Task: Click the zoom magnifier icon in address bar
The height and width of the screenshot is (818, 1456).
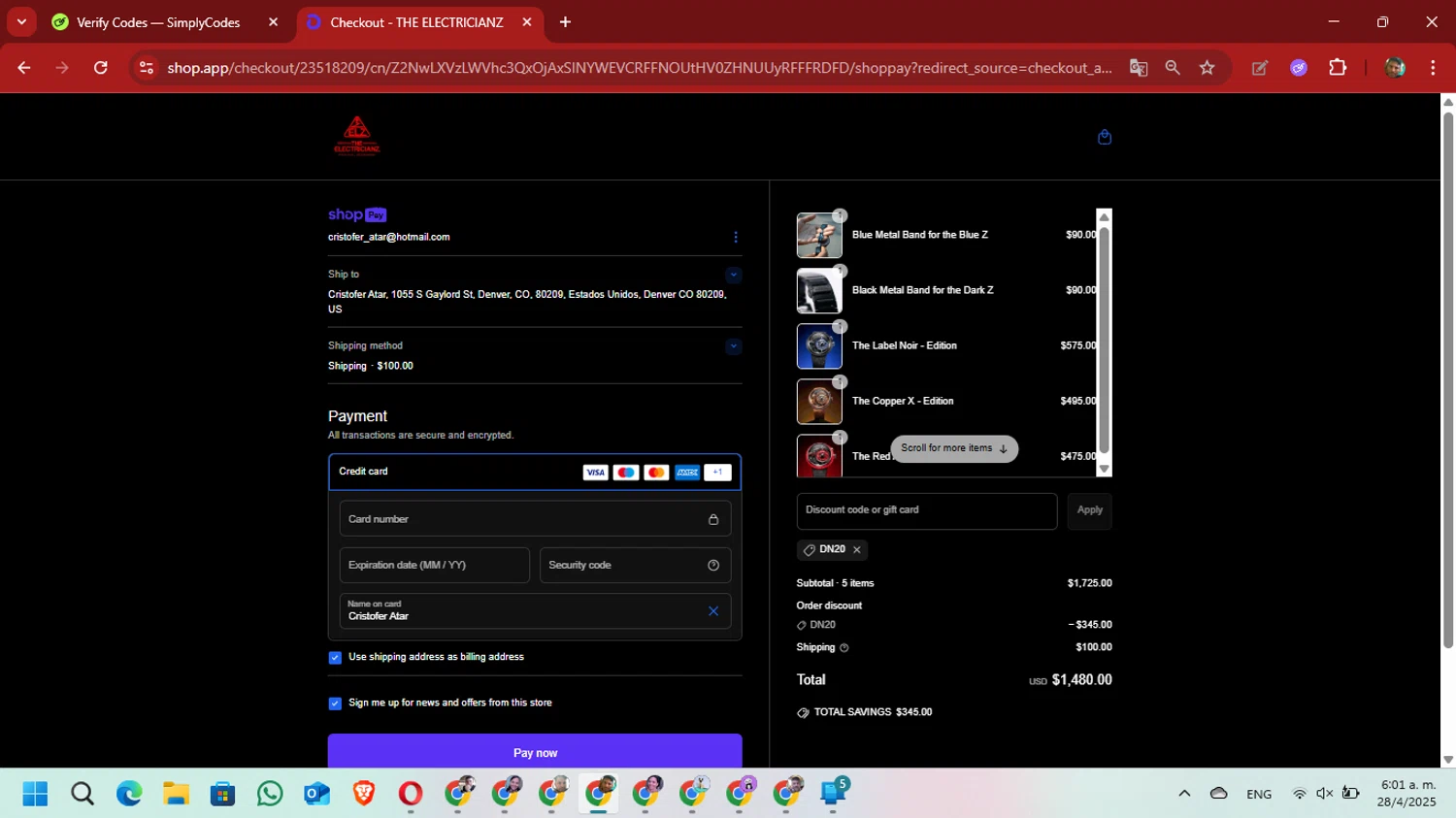Action: coord(1173,68)
